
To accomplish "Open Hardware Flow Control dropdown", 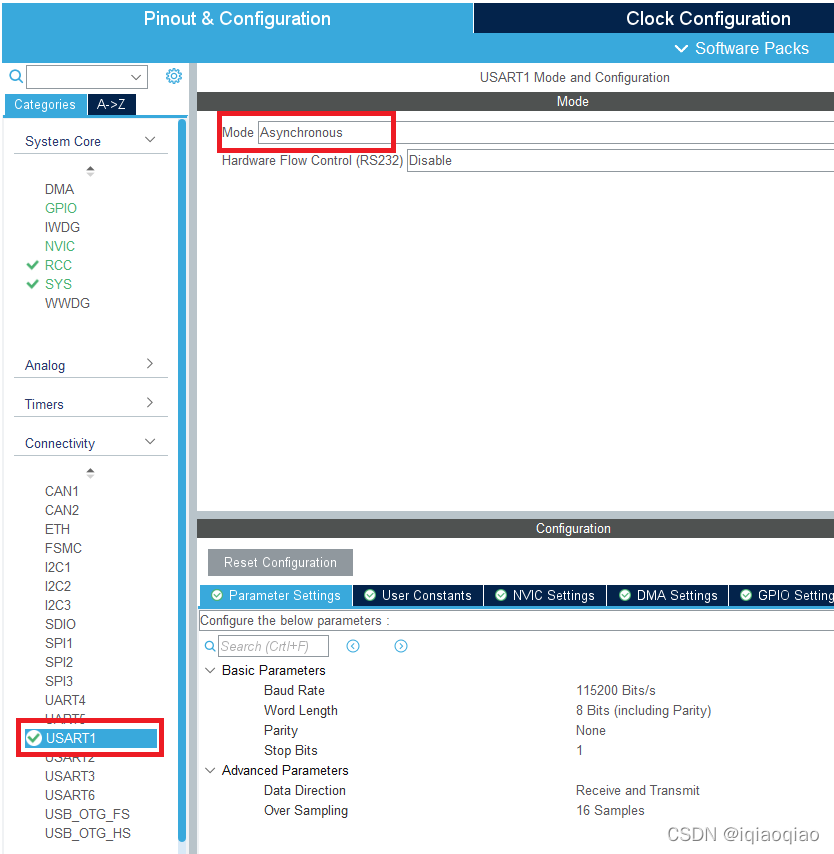I will pyautogui.click(x=620, y=161).
